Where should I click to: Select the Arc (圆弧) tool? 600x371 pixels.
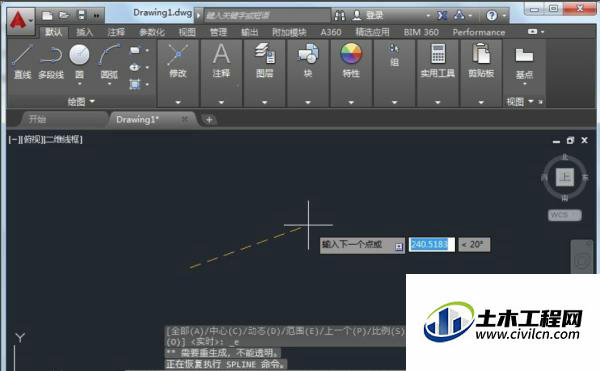point(109,62)
